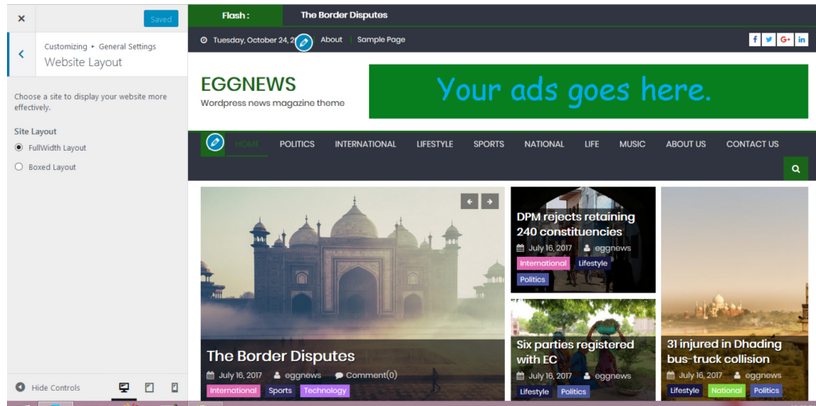Open the Google Plus social icon
The image size is (816, 406).
click(x=785, y=40)
